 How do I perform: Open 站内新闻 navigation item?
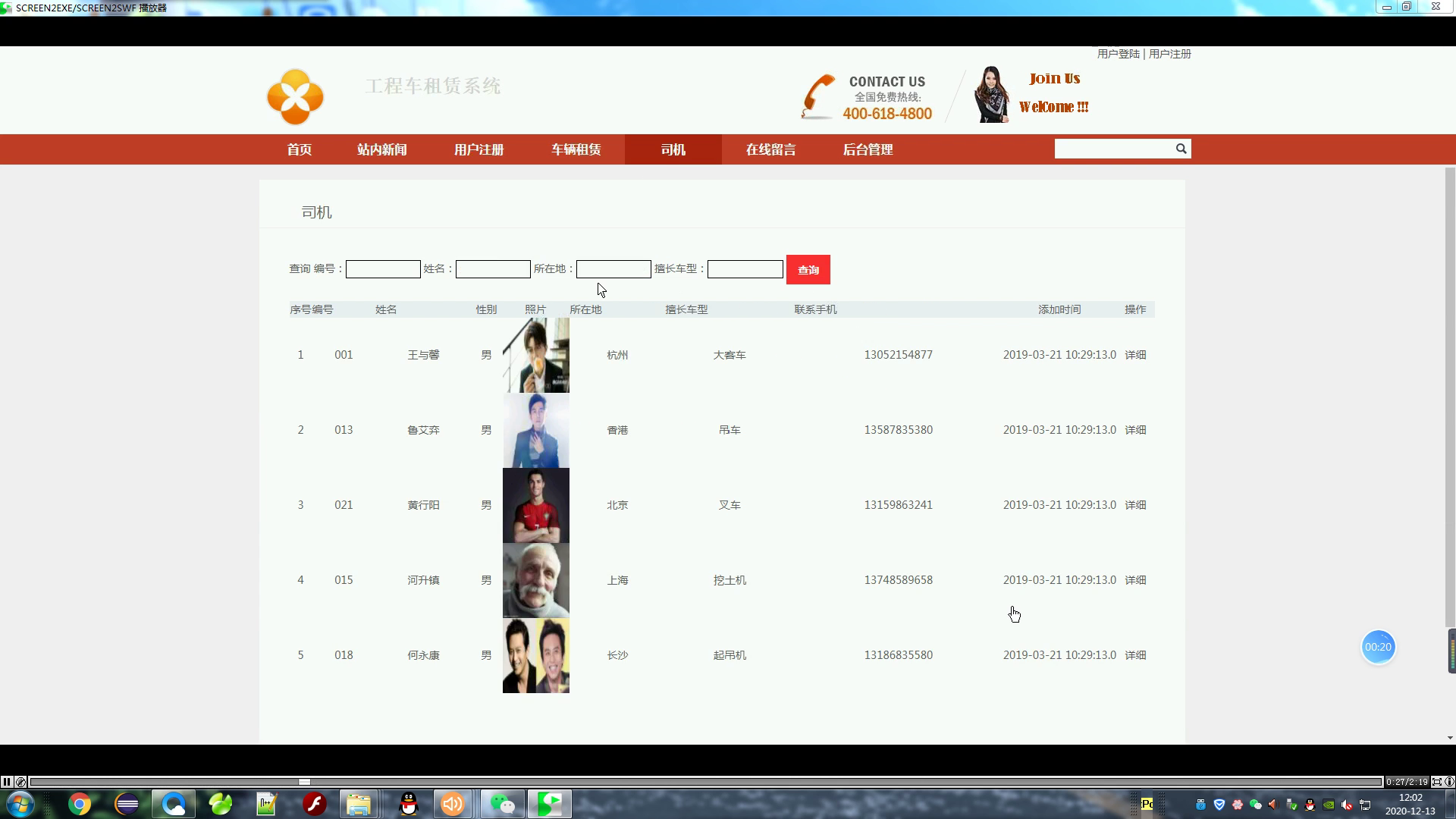click(x=381, y=149)
